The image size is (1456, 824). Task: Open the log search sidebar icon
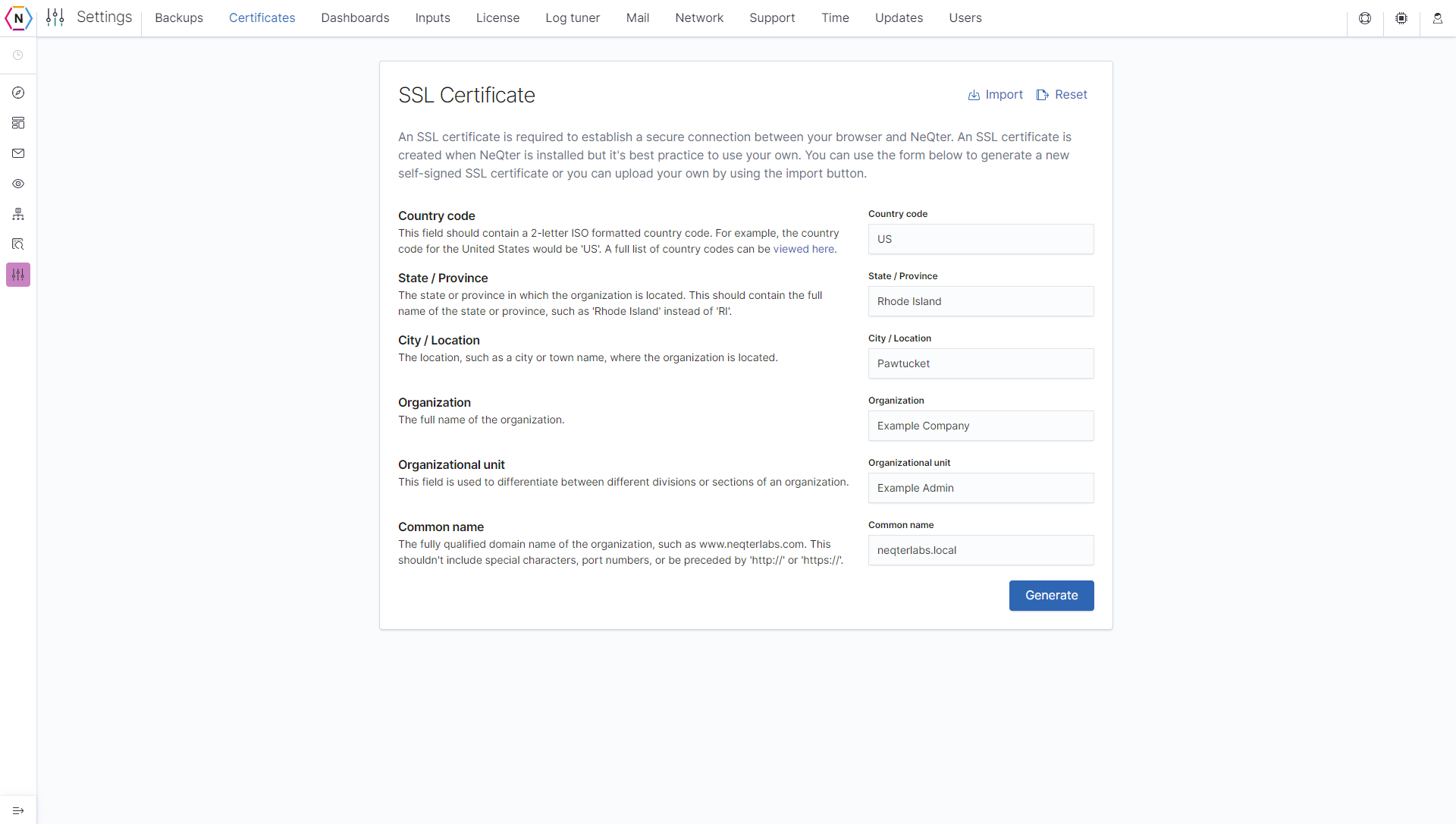click(x=18, y=244)
